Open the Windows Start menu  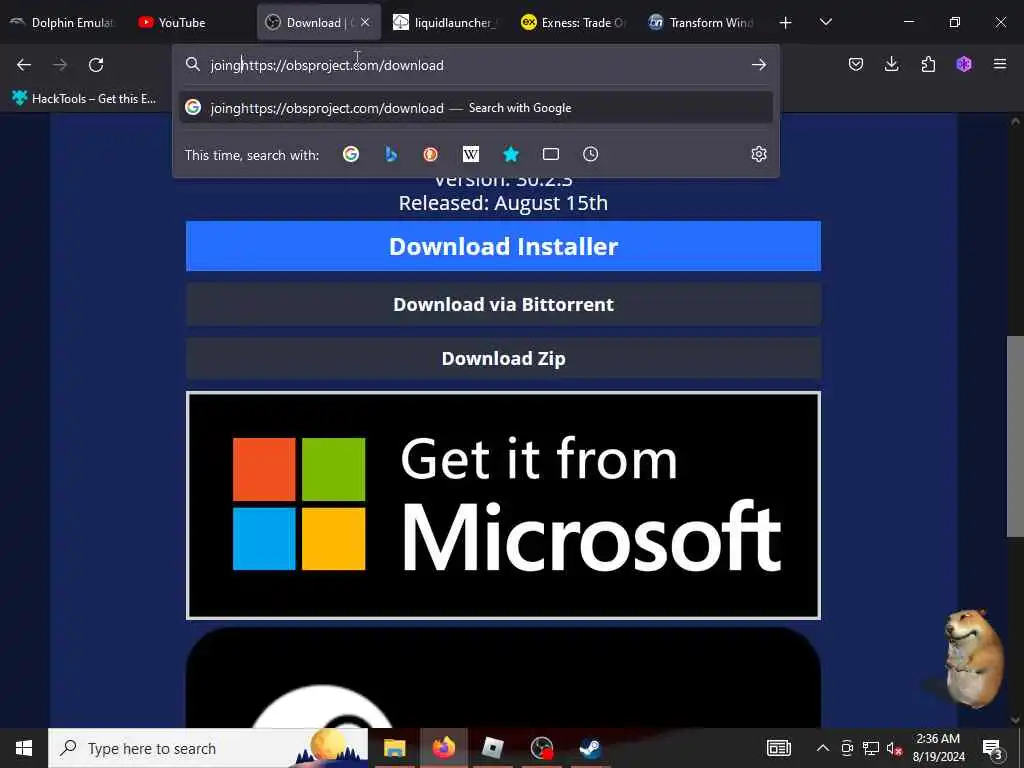(x=24, y=748)
